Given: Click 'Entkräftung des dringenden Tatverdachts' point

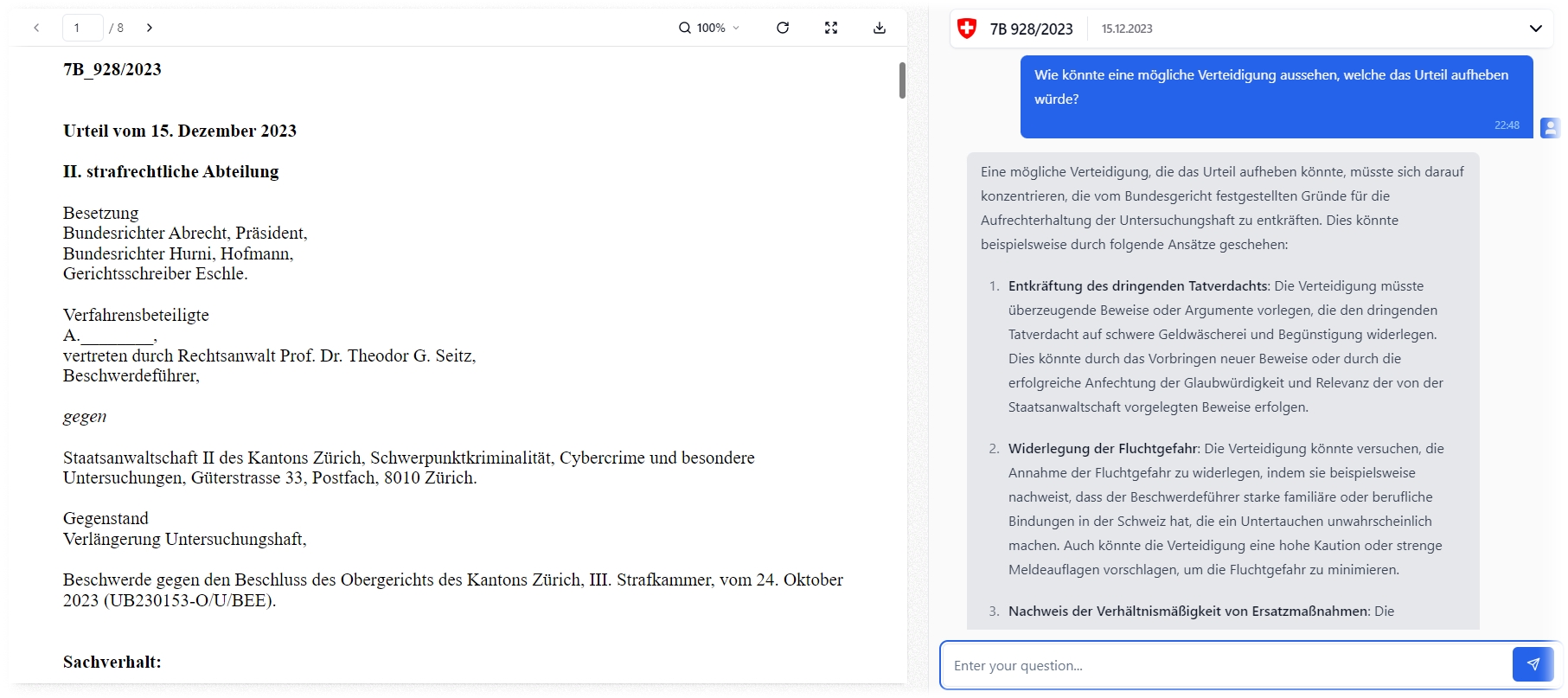Looking at the screenshot, I should [1138, 285].
